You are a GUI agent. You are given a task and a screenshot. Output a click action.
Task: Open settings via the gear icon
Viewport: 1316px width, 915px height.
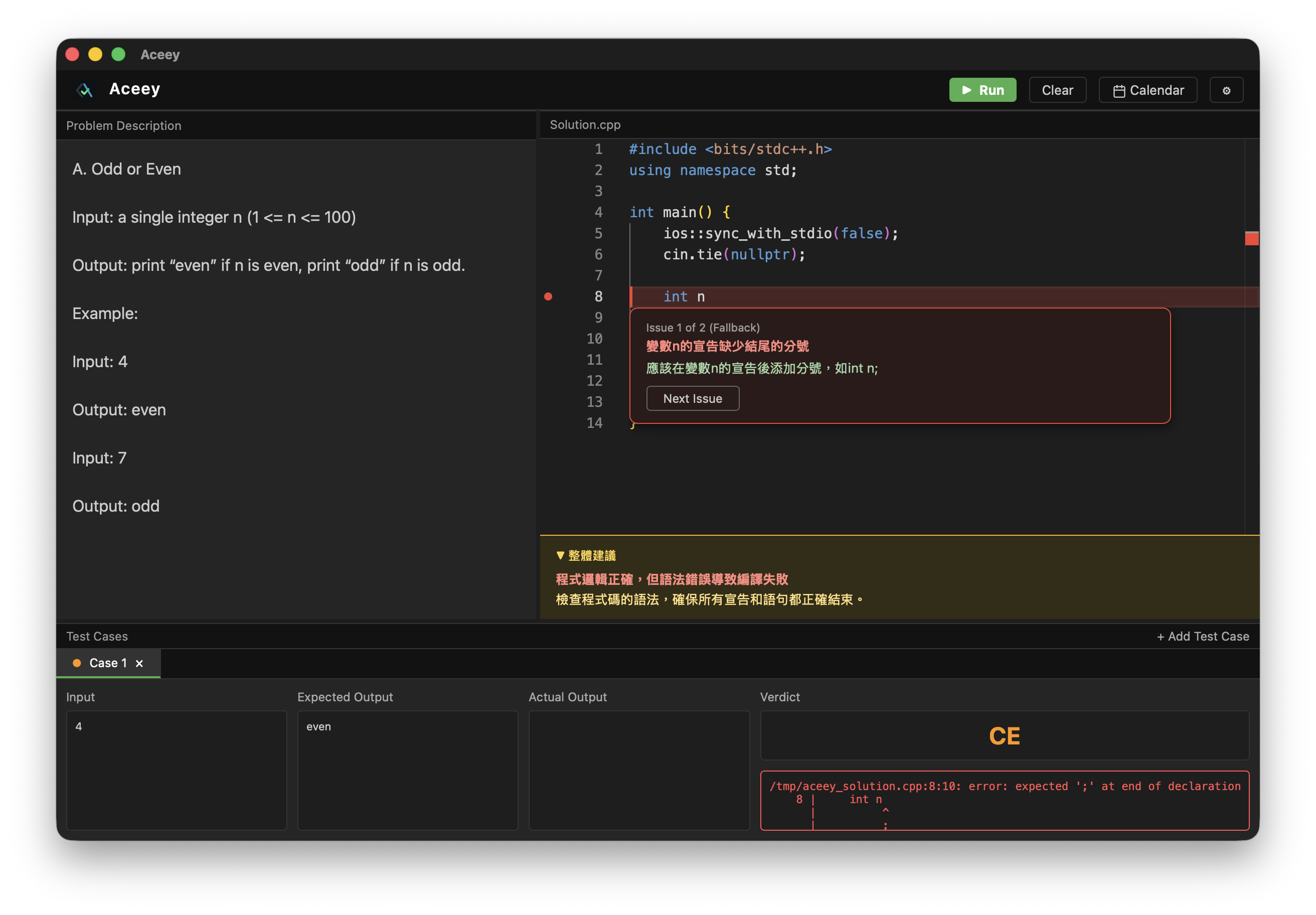coord(1226,90)
